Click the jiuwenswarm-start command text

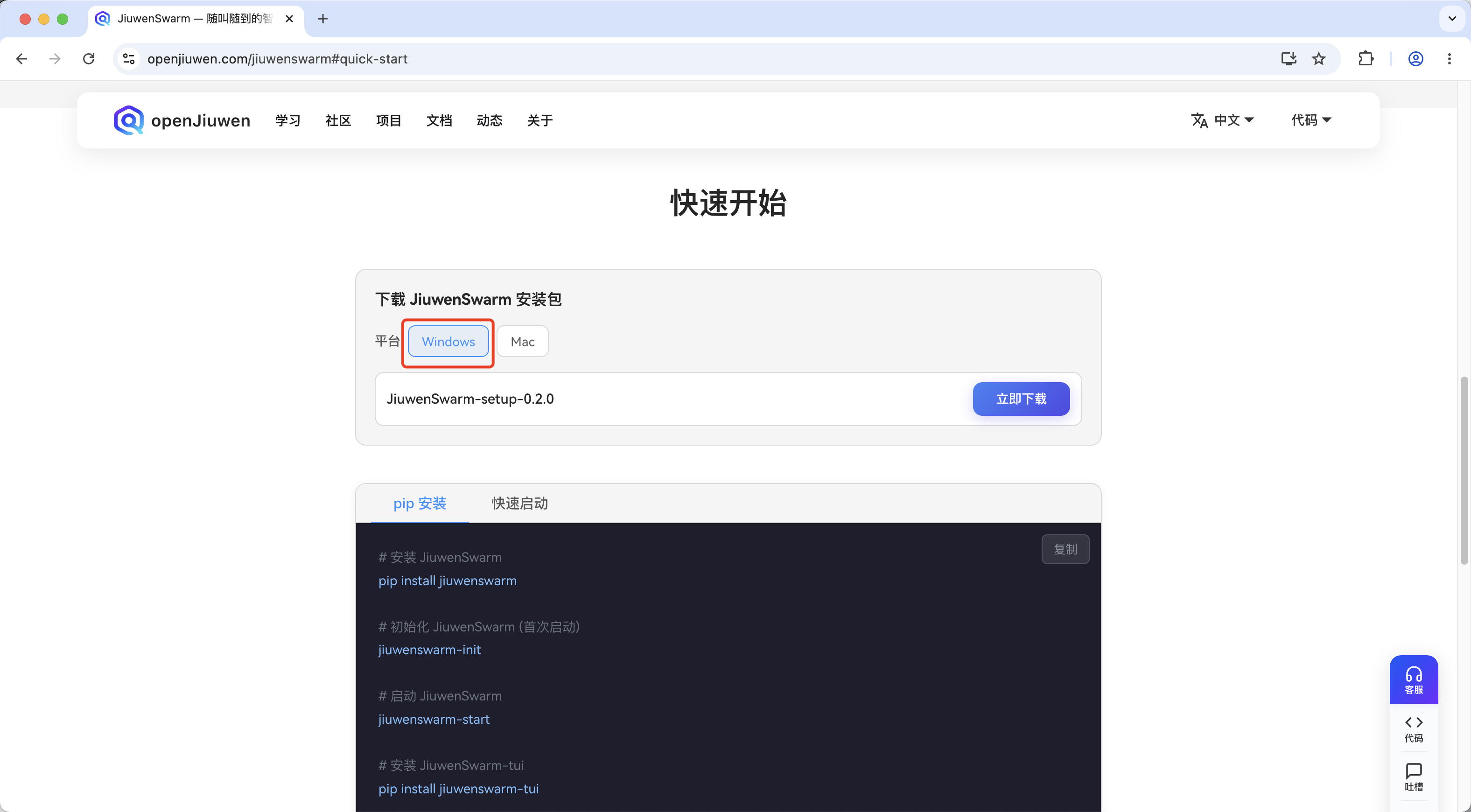click(x=434, y=720)
